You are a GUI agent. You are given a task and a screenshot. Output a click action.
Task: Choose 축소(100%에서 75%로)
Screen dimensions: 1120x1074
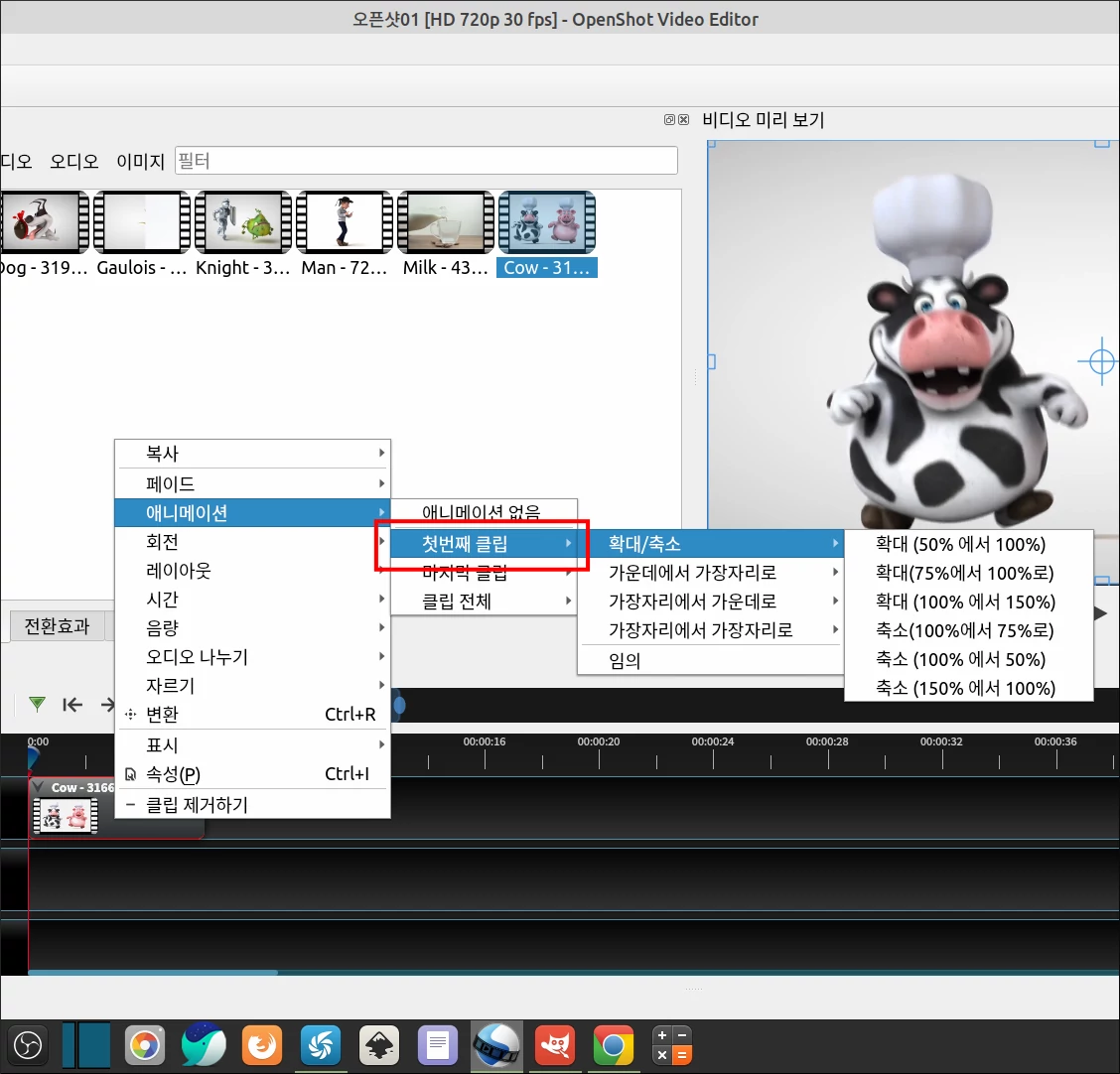click(968, 630)
